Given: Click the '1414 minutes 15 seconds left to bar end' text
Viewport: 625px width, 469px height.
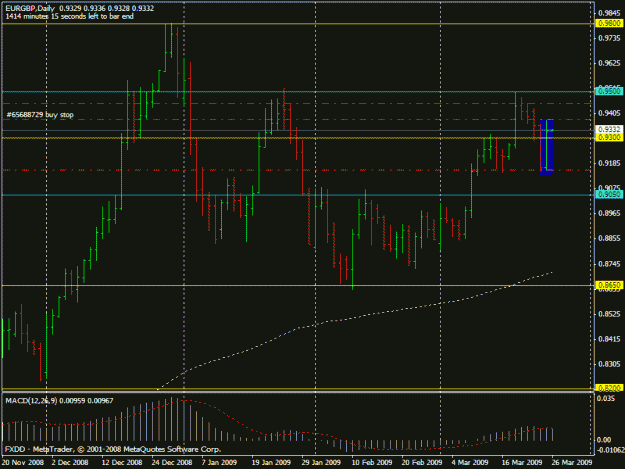Looking at the screenshot, I should [x=69, y=16].
